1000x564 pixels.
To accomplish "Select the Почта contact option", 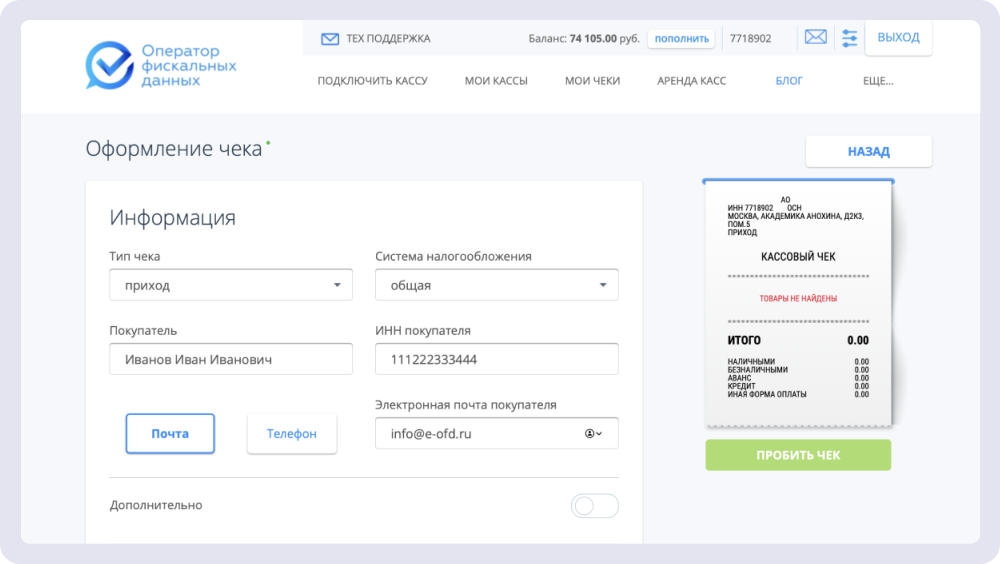I will (170, 434).
